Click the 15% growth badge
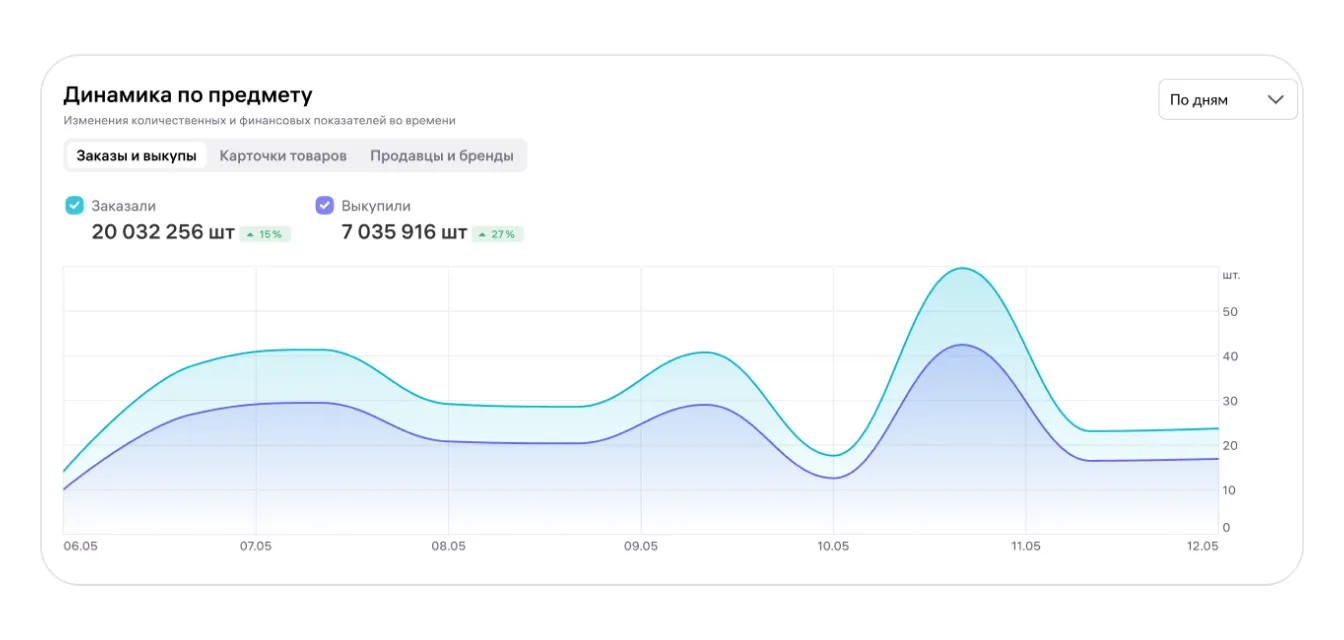This screenshot has height=640, width=1344. (x=265, y=234)
